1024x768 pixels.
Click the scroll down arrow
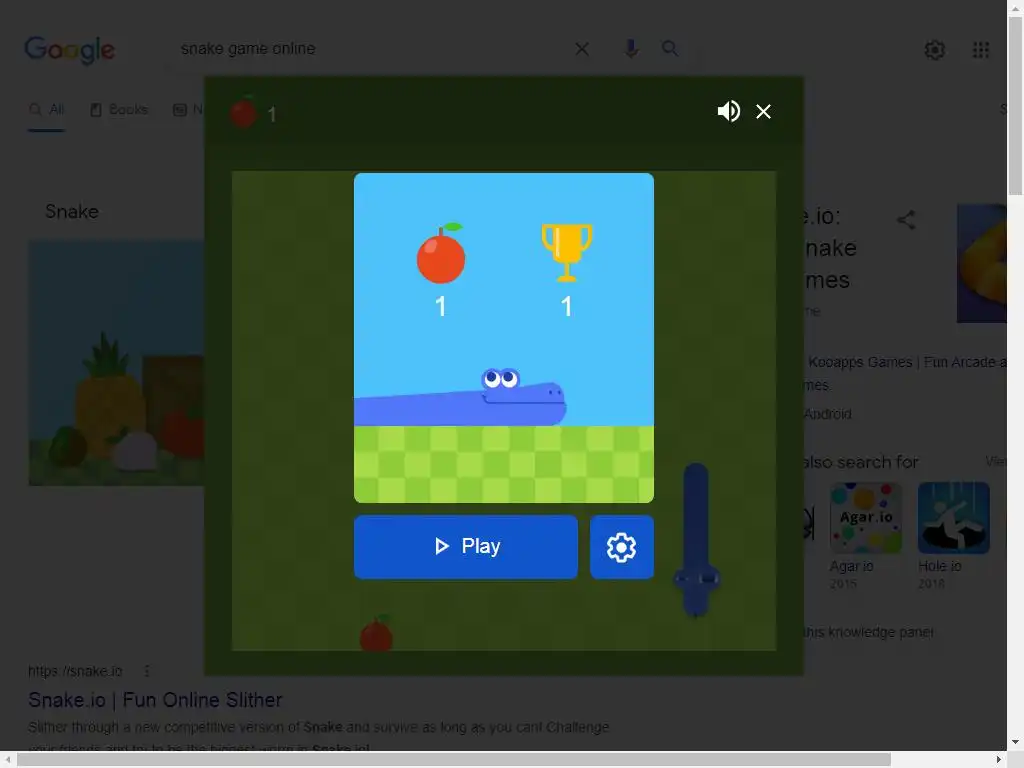pyautogui.click(x=1015, y=743)
